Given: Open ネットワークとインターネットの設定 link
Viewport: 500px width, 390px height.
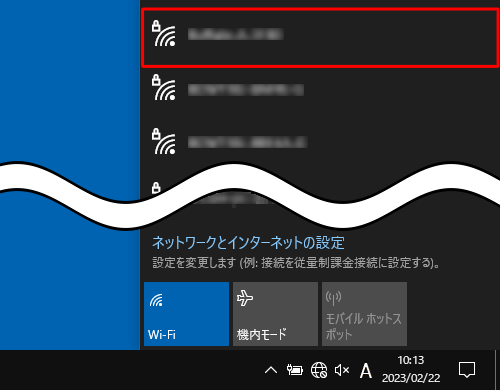Looking at the screenshot, I should [x=248, y=243].
